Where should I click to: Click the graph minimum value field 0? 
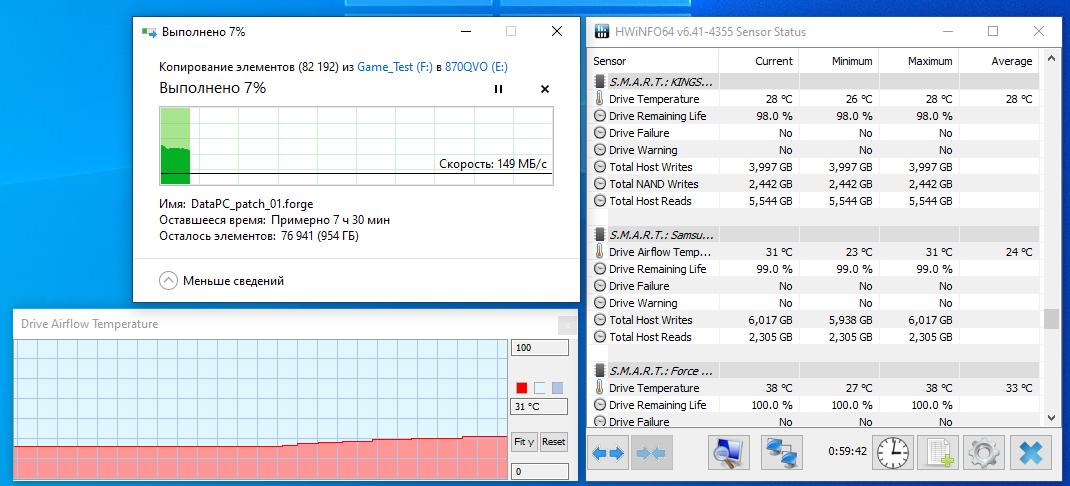(540, 472)
